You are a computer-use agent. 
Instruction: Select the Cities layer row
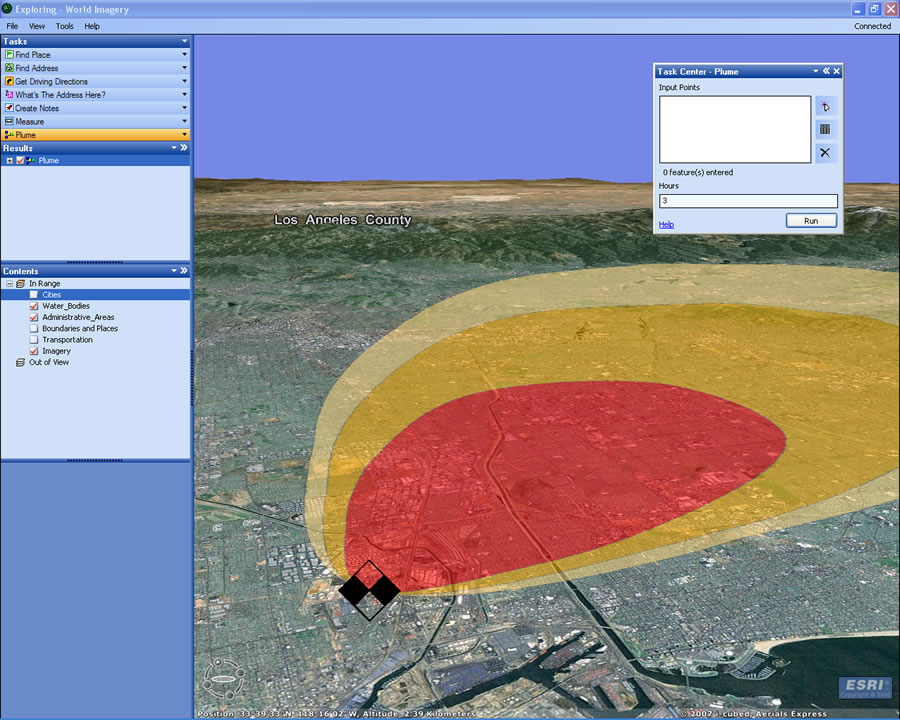coord(95,295)
